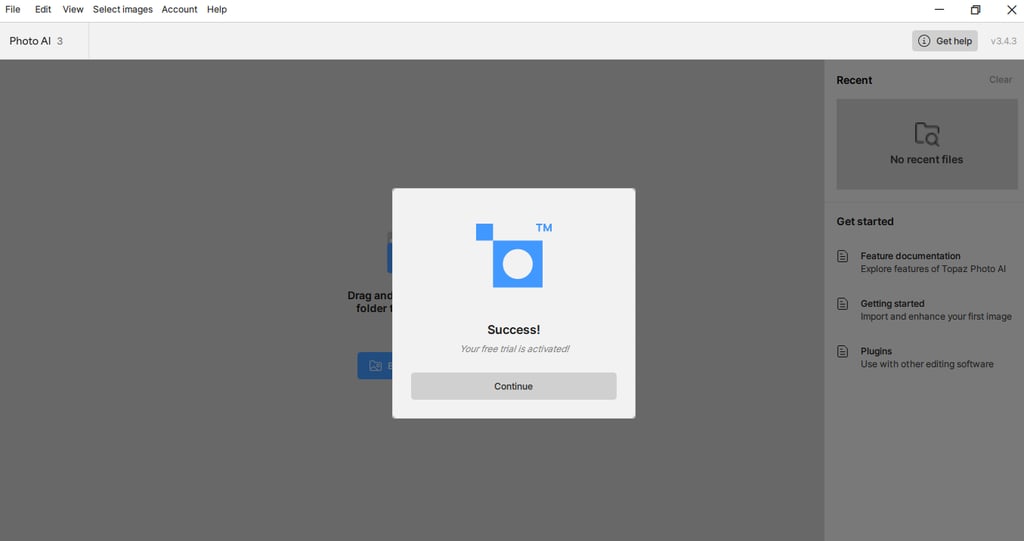Click 'Import and enhance your first image' text

(936, 316)
